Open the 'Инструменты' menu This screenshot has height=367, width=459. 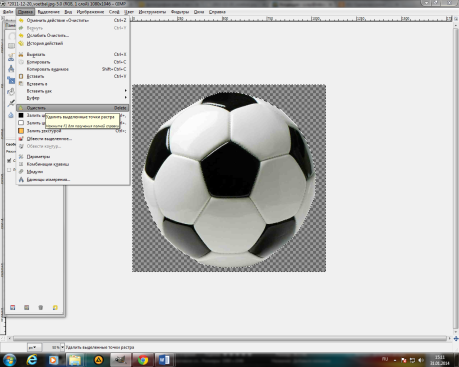pos(152,12)
